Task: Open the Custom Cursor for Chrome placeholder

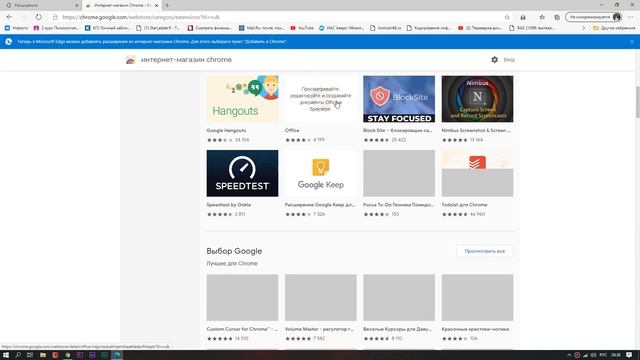Action: tap(242, 298)
